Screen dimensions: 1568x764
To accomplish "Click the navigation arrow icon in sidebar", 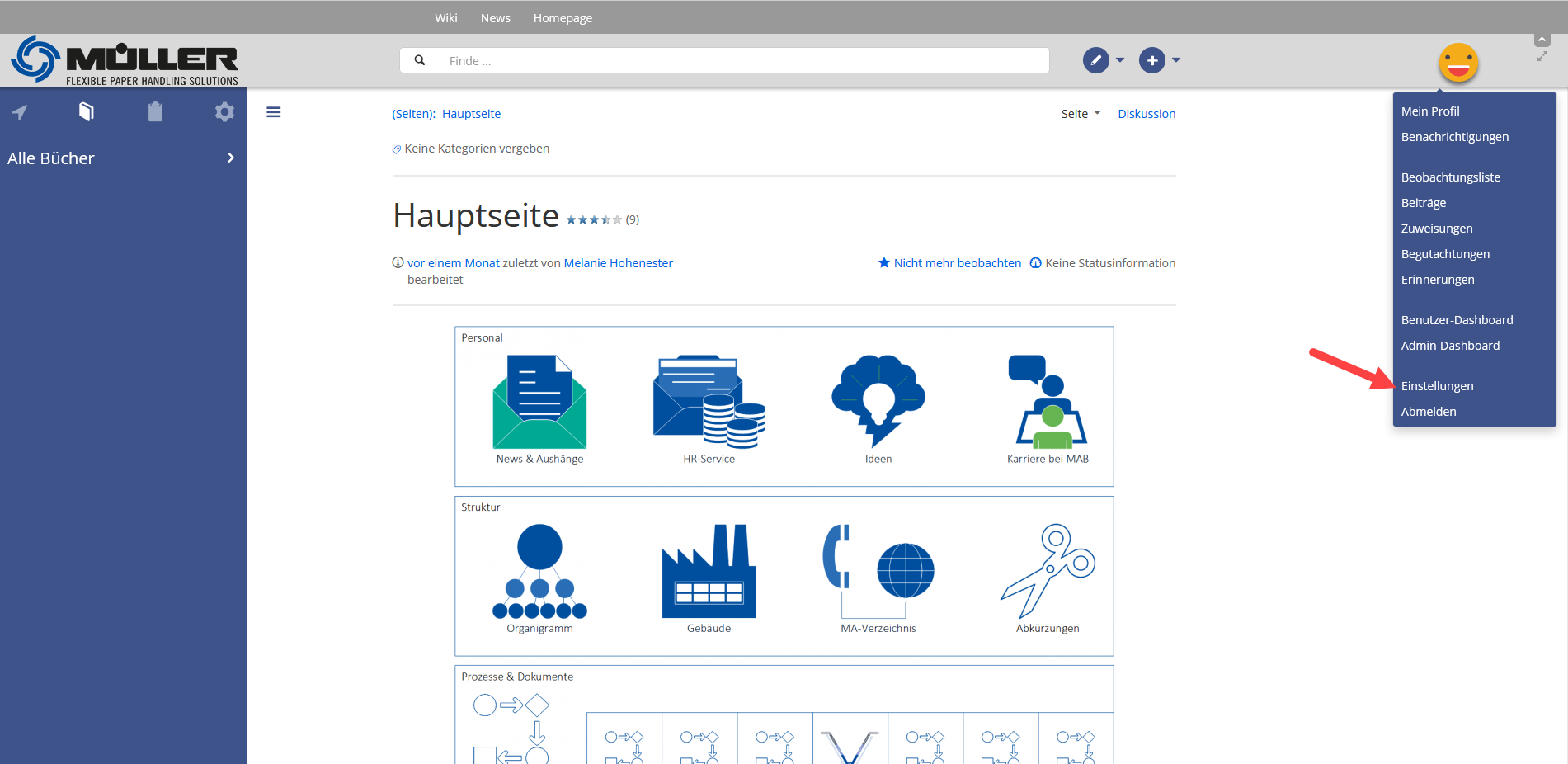I will point(20,112).
